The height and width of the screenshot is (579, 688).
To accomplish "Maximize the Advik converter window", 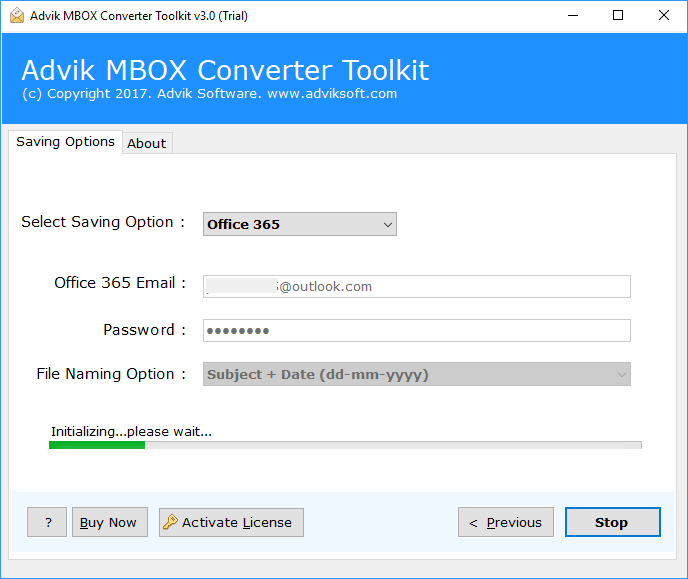I will click(x=618, y=16).
